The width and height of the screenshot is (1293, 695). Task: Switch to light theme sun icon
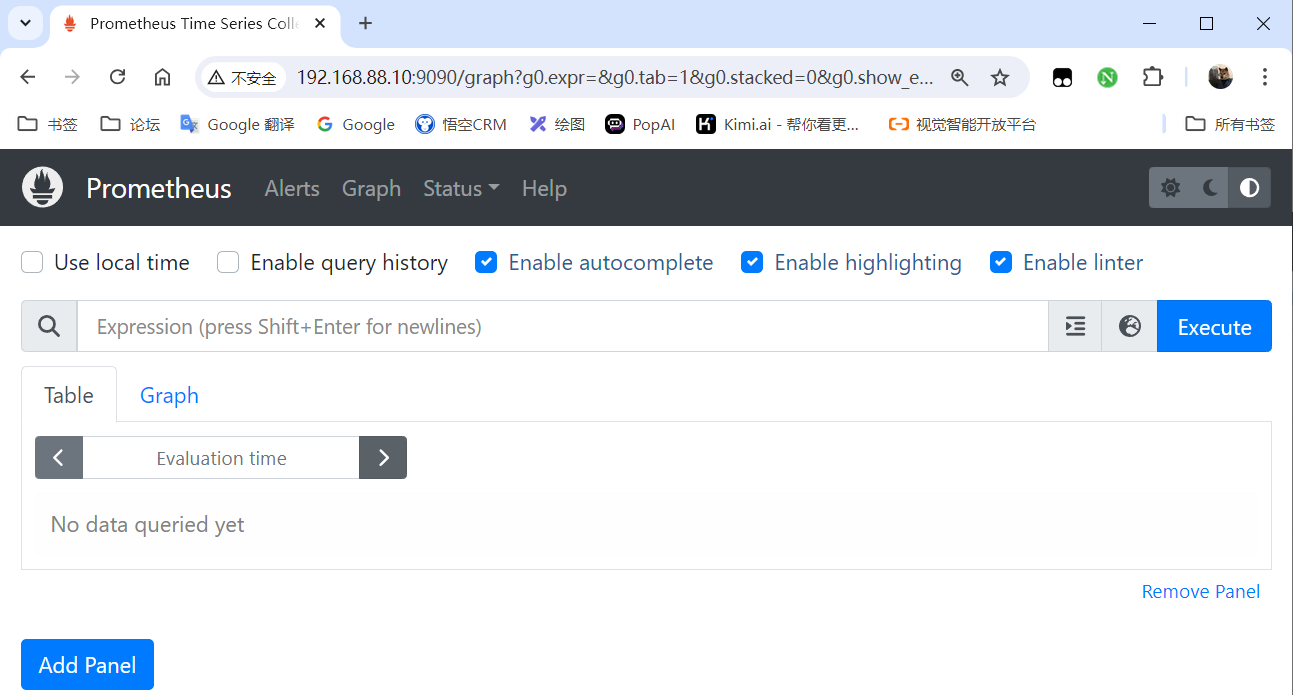pyautogui.click(x=1170, y=188)
